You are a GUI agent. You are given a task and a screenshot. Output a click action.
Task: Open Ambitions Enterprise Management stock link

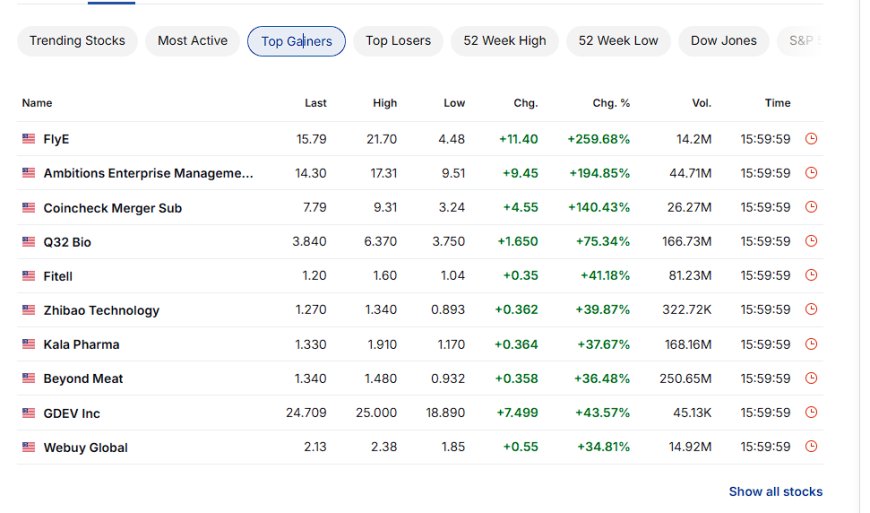tap(148, 174)
